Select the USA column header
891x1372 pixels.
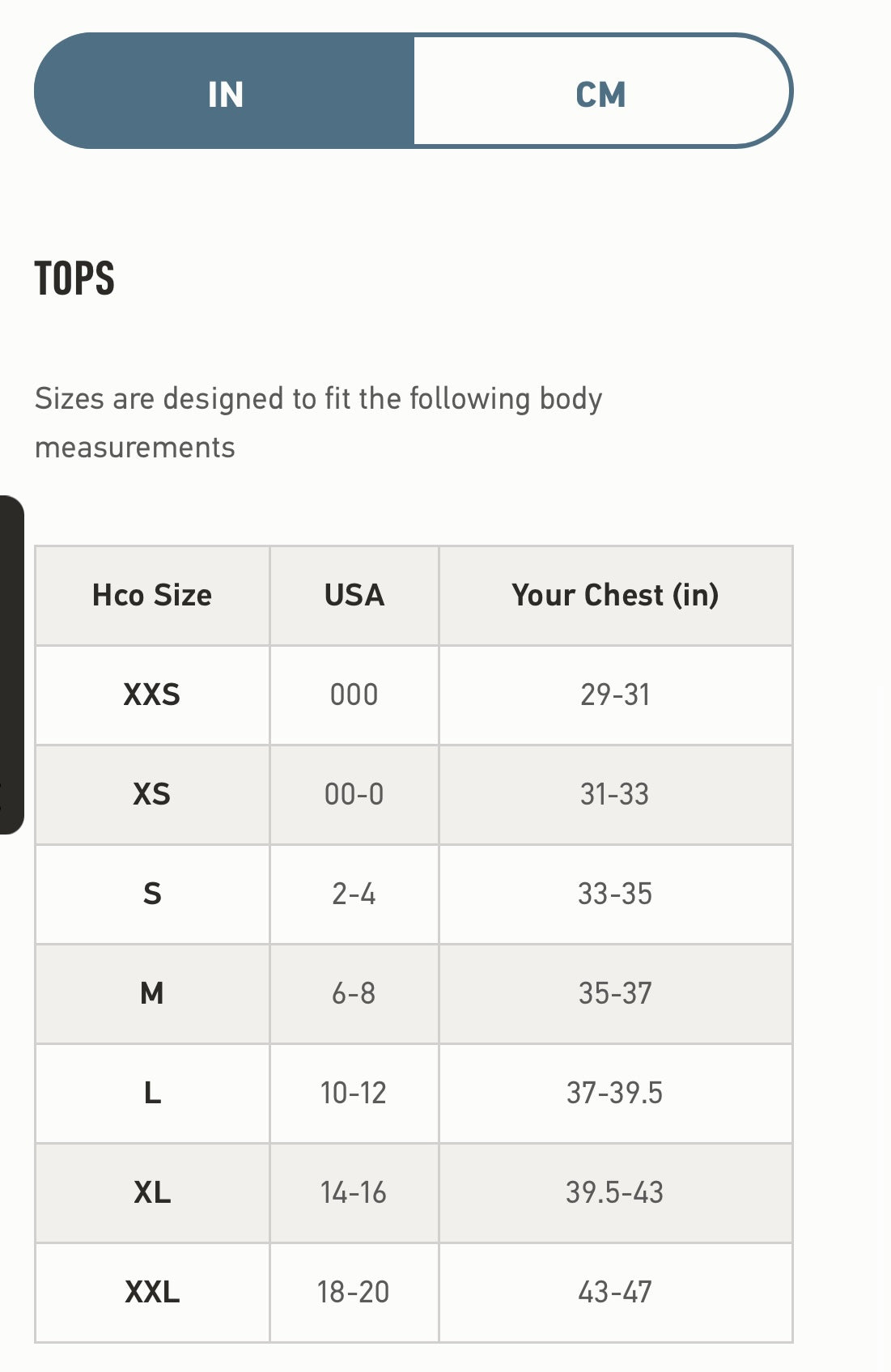[354, 596]
